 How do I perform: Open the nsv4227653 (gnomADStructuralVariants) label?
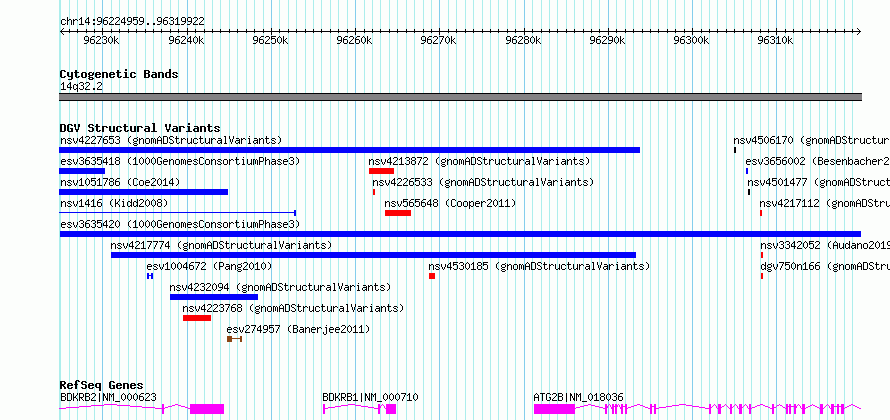(171, 140)
